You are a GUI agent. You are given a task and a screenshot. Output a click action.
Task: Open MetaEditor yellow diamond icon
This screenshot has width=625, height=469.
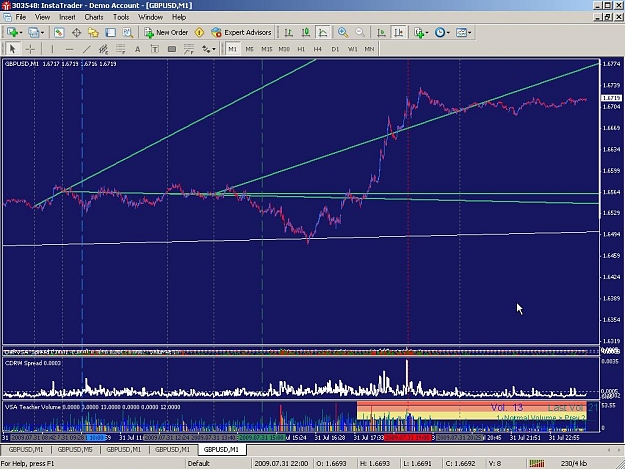pyautogui.click(x=199, y=32)
